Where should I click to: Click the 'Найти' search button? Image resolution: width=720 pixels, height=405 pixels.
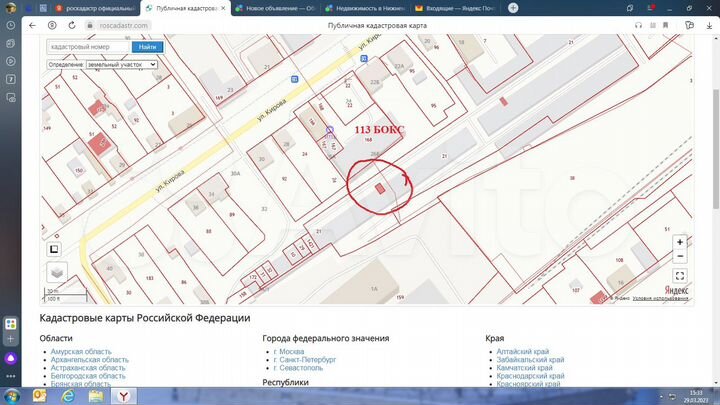click(x=147, y=47)
